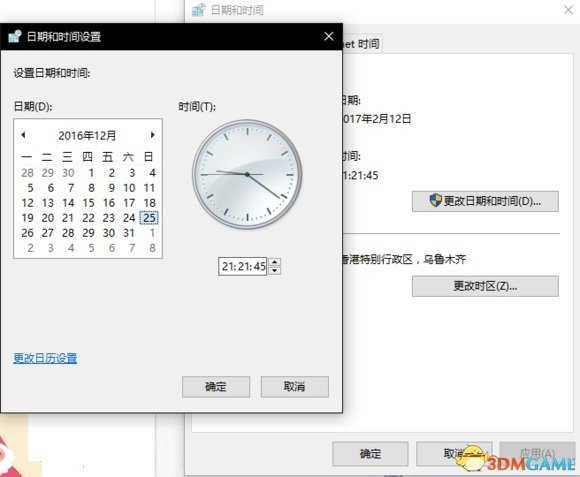
Task: Select December 10 in the calendar
Action: pos(129,188)
